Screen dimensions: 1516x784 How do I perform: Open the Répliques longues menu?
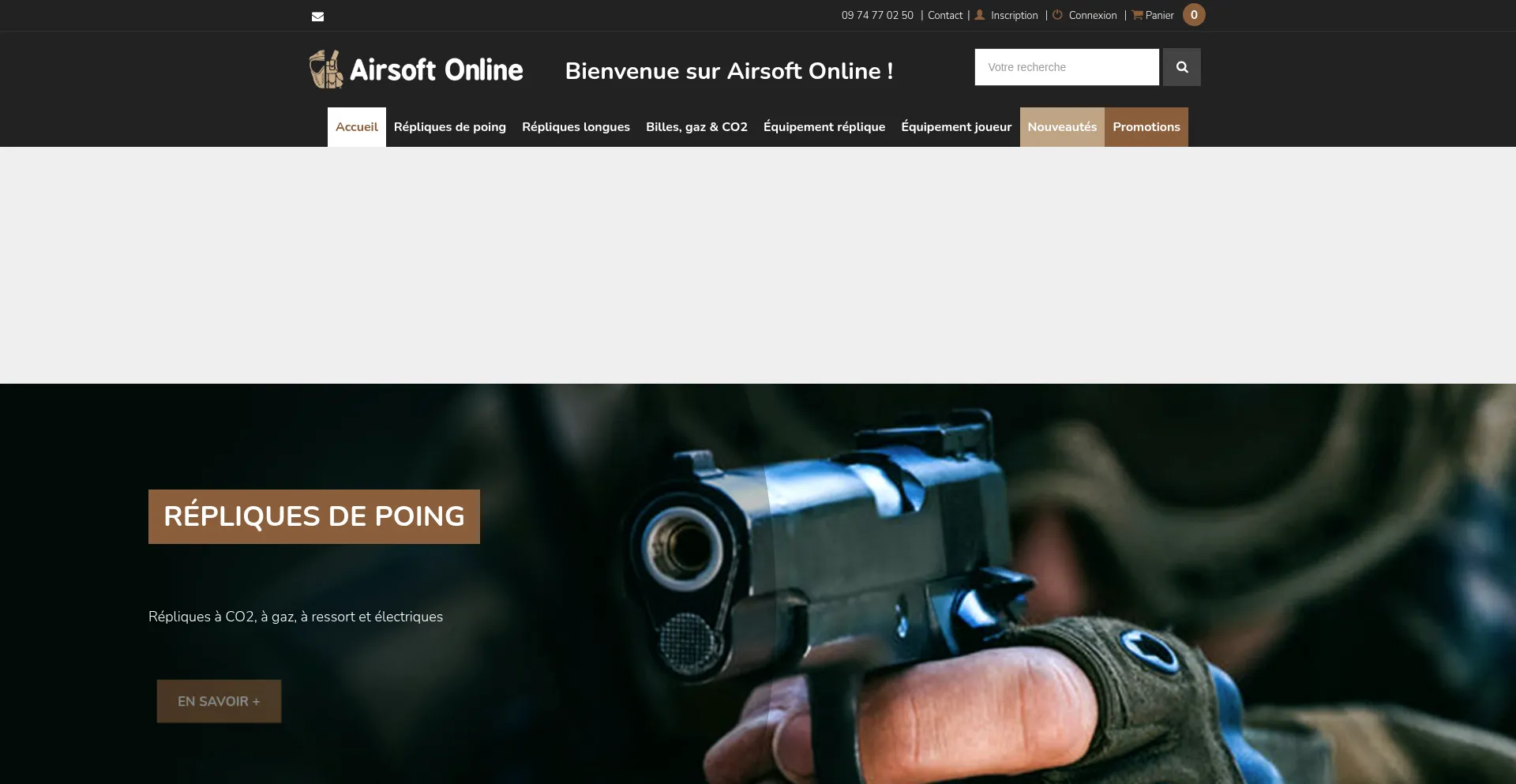576,127
